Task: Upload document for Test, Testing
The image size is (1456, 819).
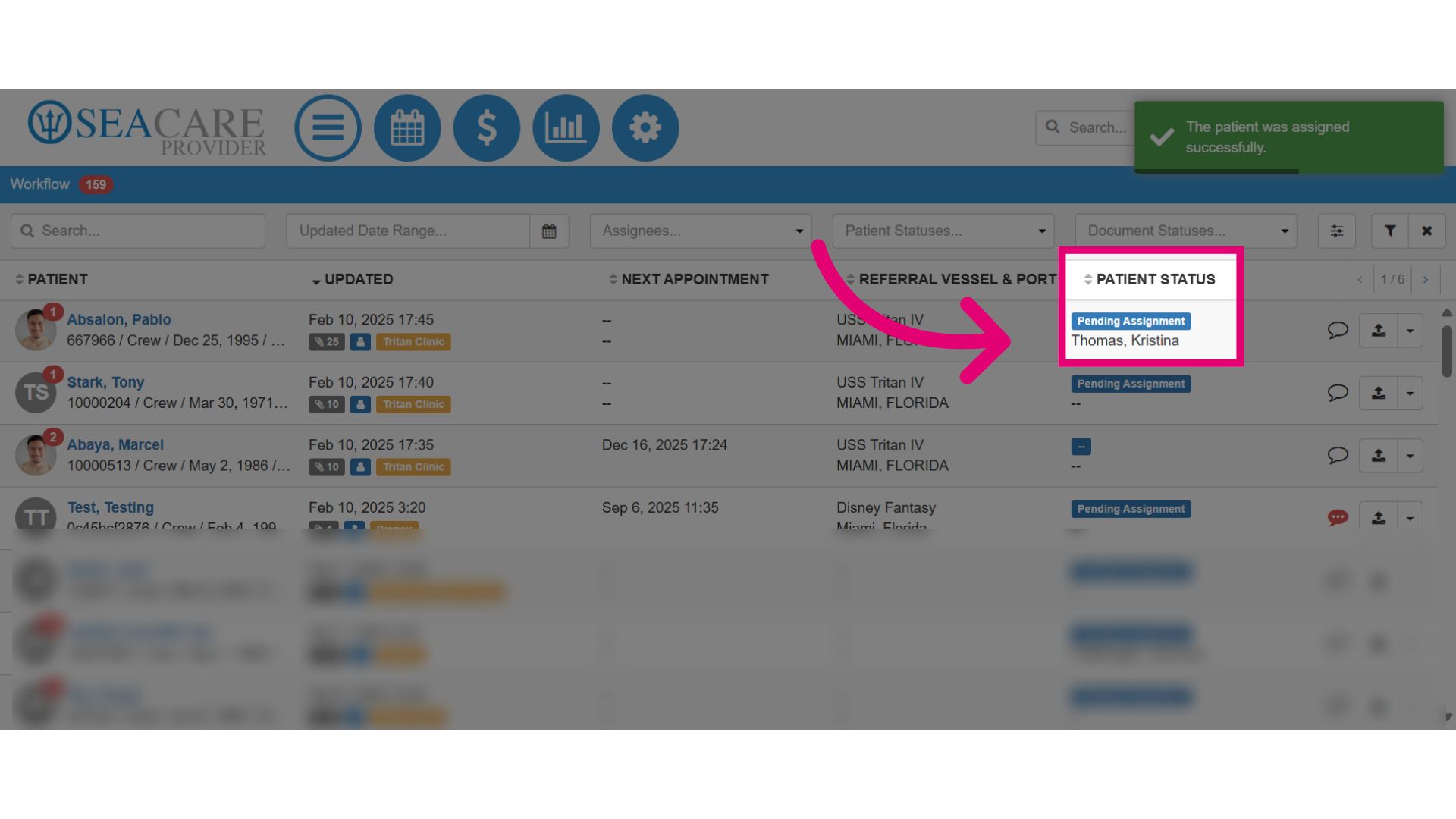Action: (1379, 517)
